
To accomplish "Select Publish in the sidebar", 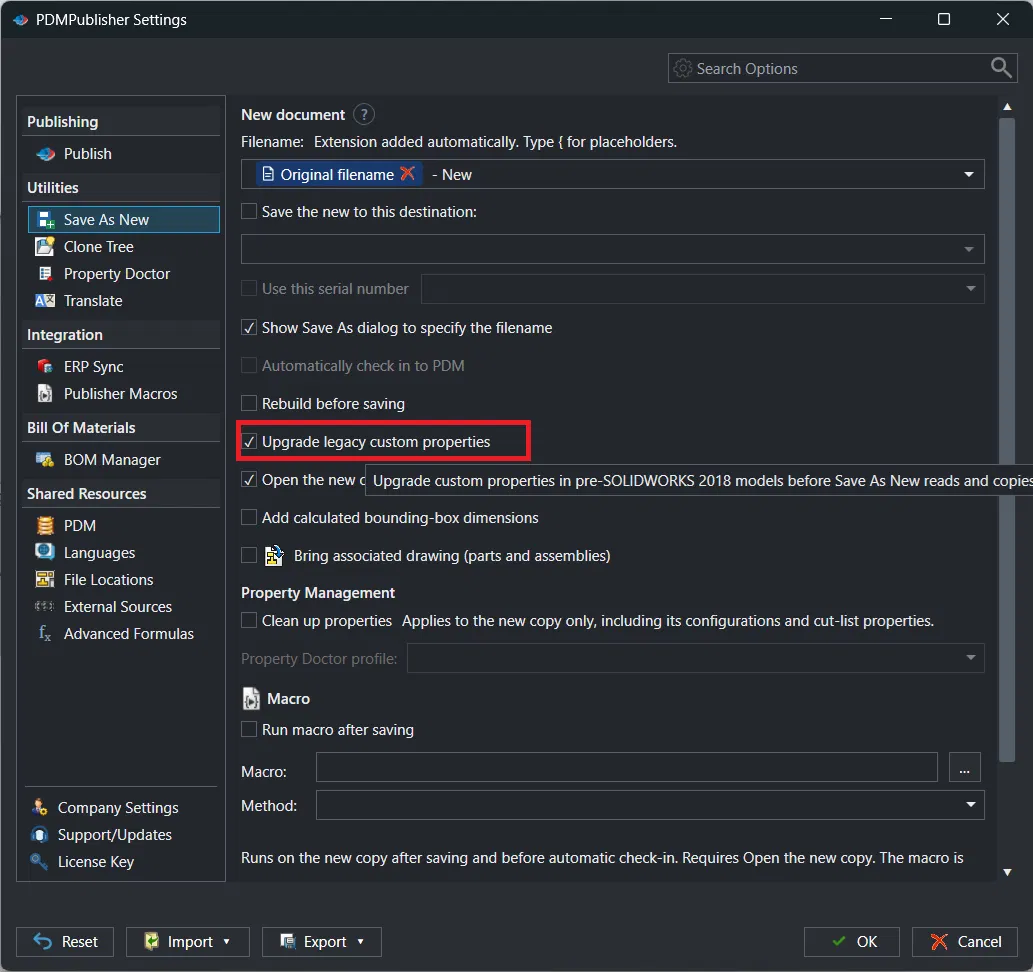I will [x=123, y=154].
